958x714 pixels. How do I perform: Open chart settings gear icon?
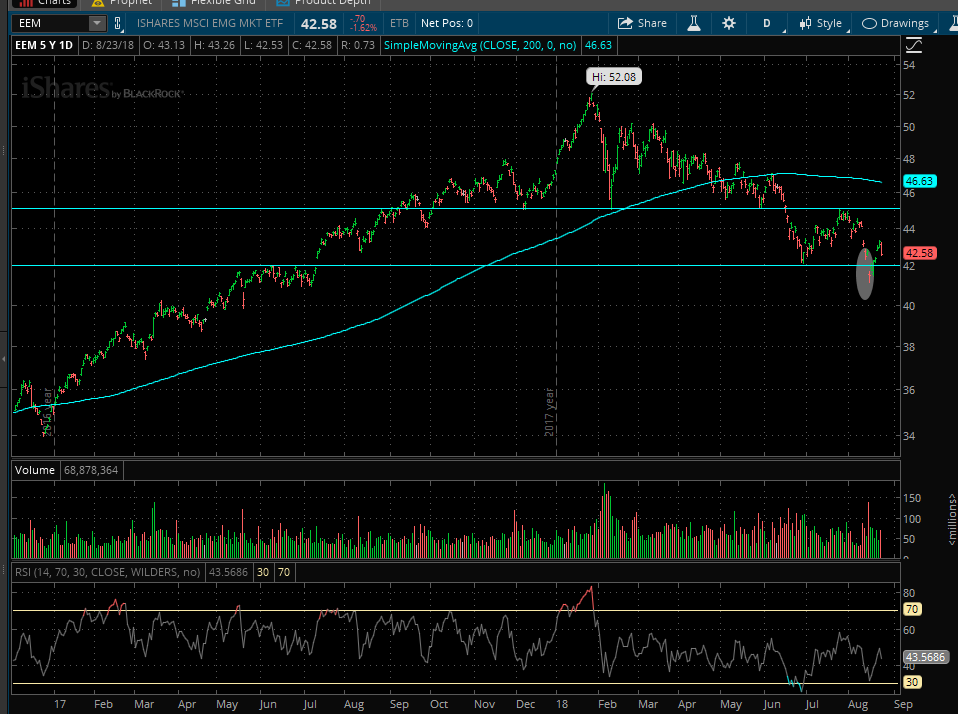tap(728, 23)
